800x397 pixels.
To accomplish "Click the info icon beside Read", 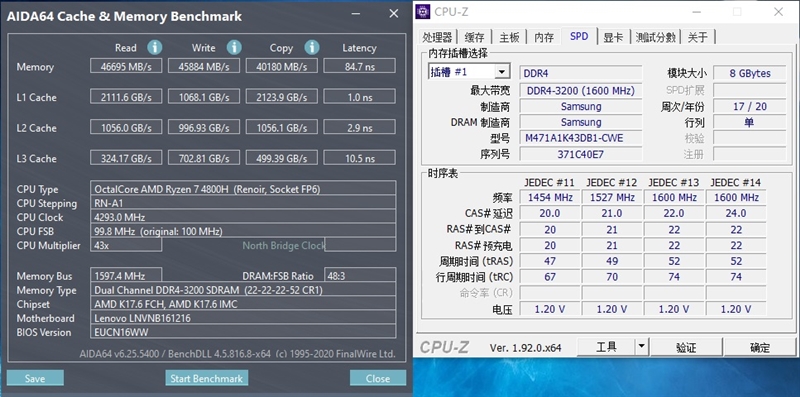I will click(x=155, y=47).
